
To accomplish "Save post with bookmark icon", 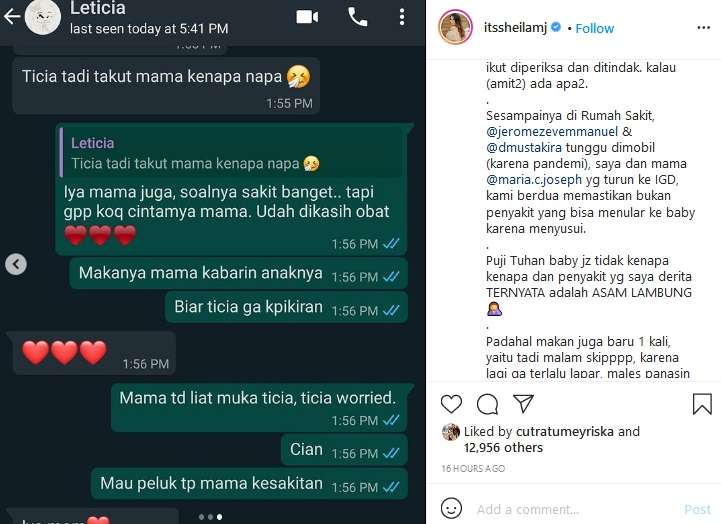I will point(702,404).
